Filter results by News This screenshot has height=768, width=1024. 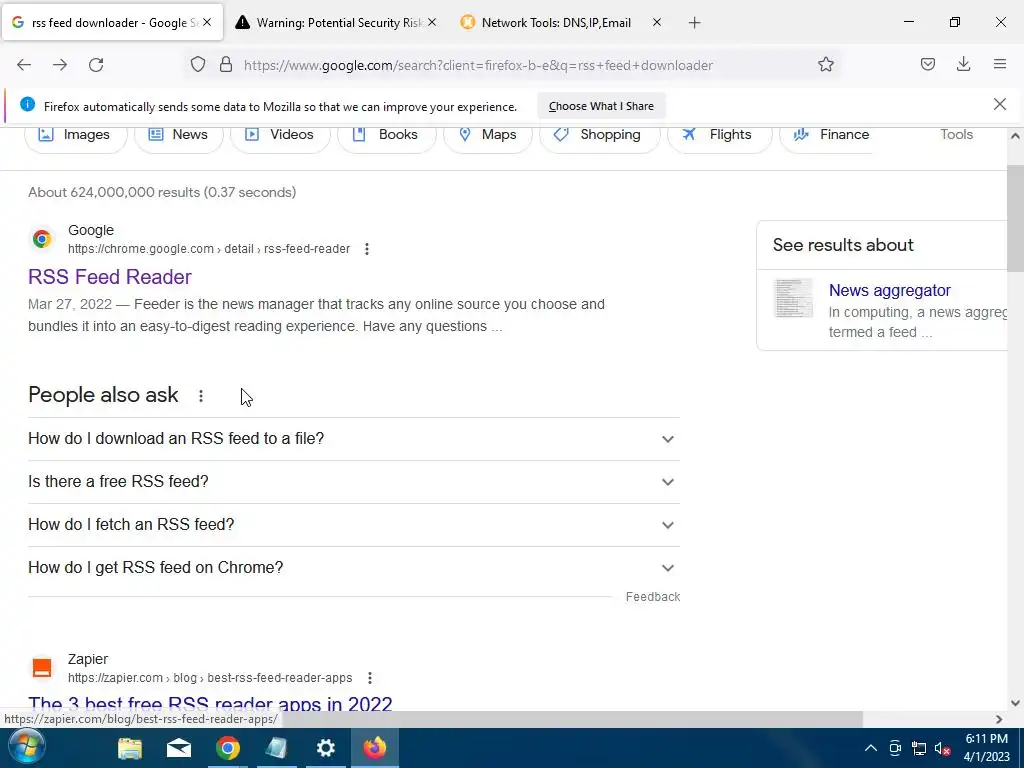coord(179,135)
